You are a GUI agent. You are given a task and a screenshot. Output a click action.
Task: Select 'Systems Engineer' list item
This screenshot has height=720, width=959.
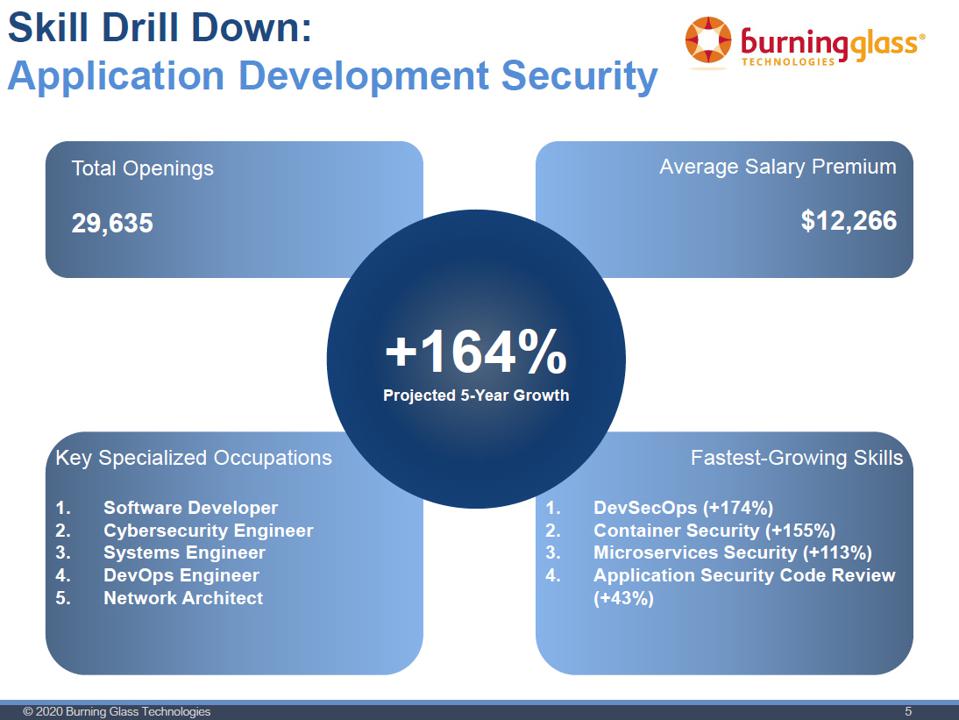tap(184, 552)
